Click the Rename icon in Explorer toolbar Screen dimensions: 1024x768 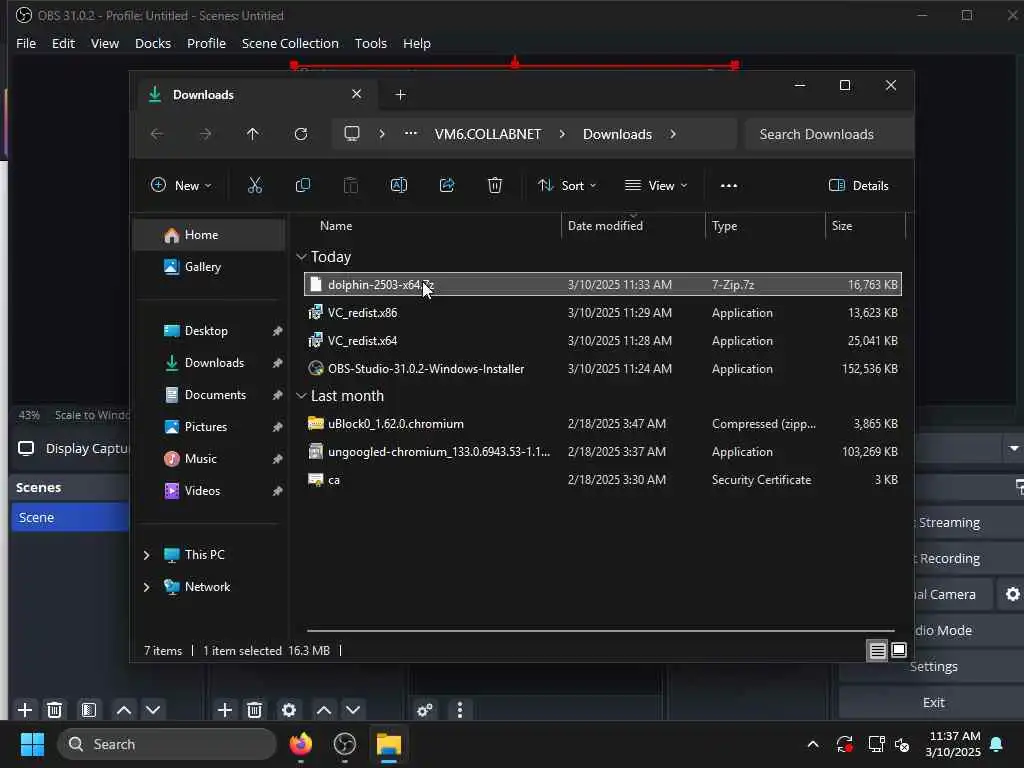(399, 185)
